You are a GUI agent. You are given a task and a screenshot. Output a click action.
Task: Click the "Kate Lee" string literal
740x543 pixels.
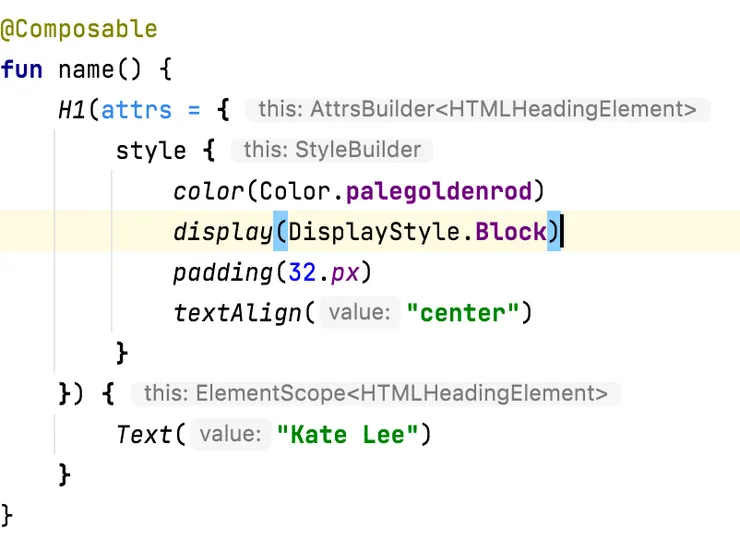pos(347,434)
